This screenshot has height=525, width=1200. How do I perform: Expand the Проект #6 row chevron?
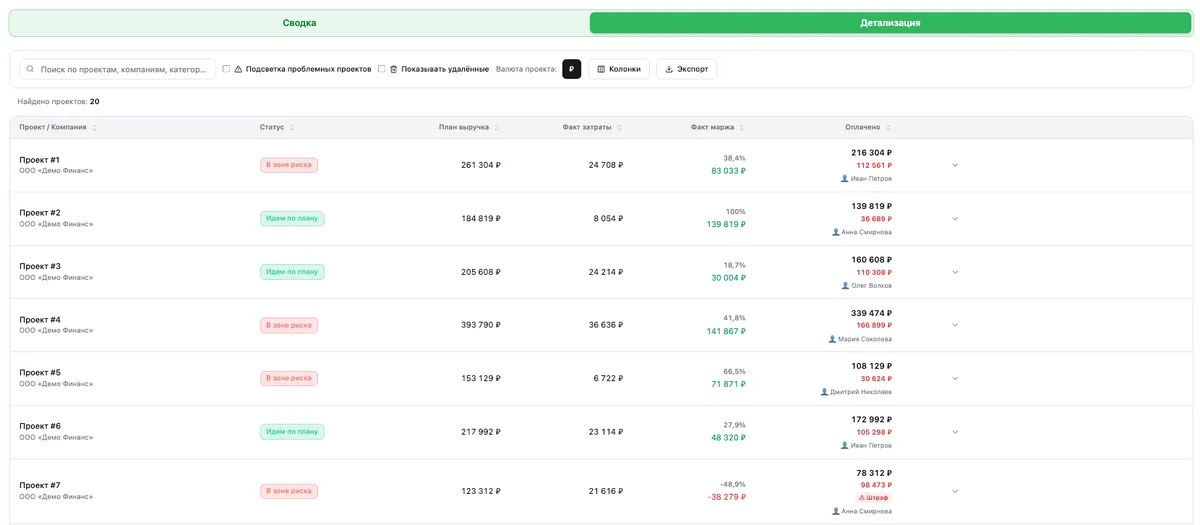point(955,432)
